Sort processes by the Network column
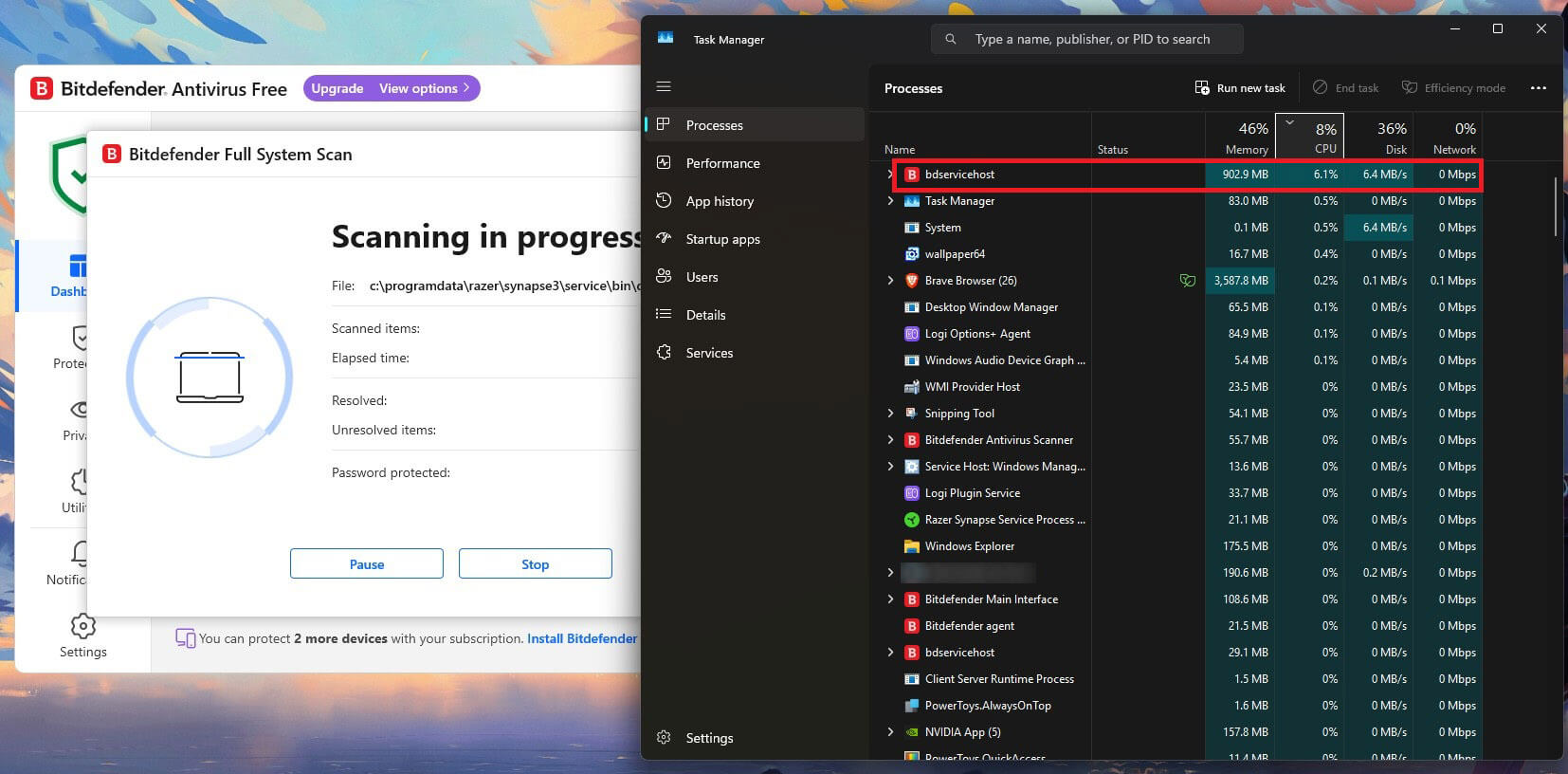The width and height of the screenshot is (1568, 774). [x=1448, y=137]
